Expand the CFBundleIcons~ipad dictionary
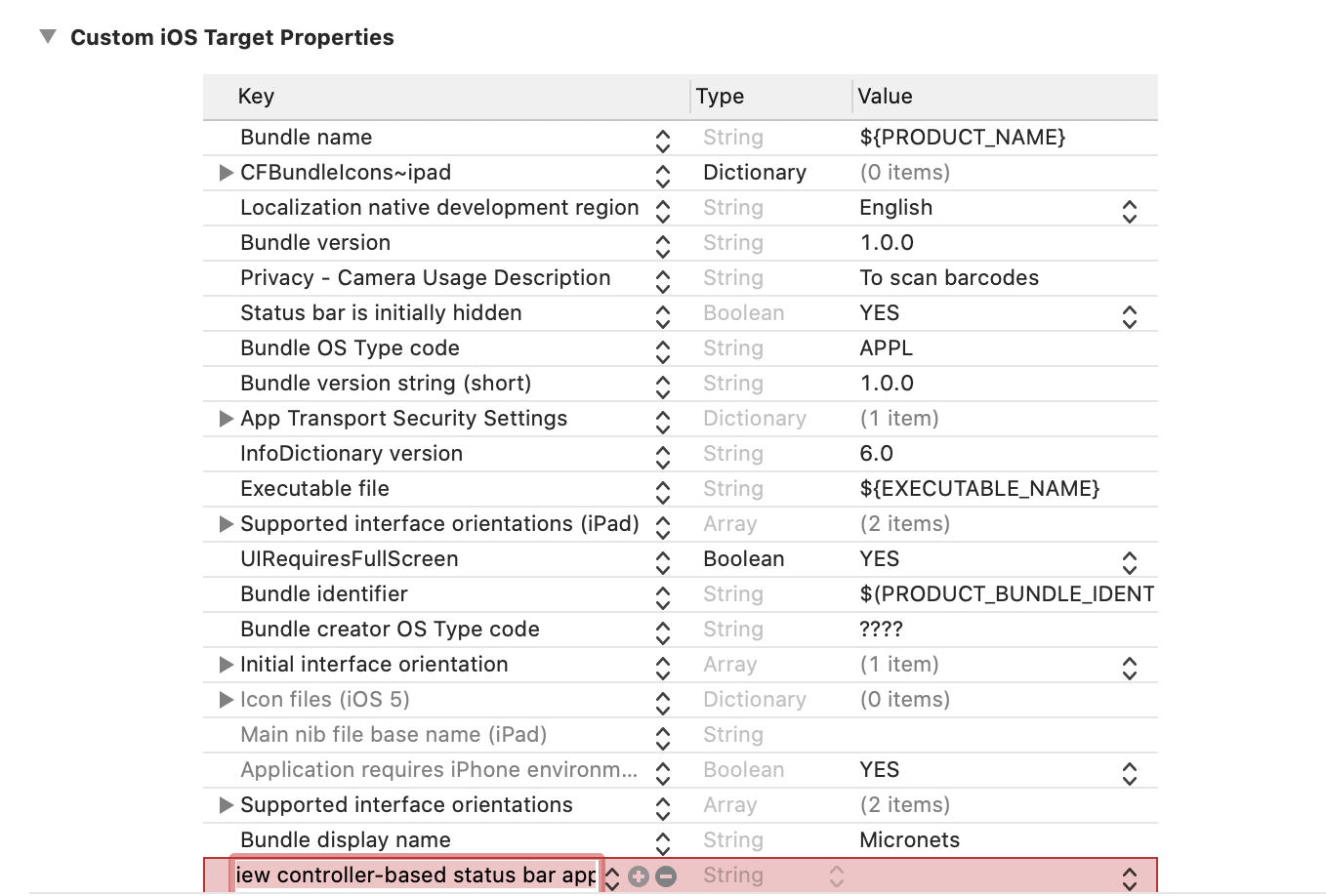 pos(227,173)
